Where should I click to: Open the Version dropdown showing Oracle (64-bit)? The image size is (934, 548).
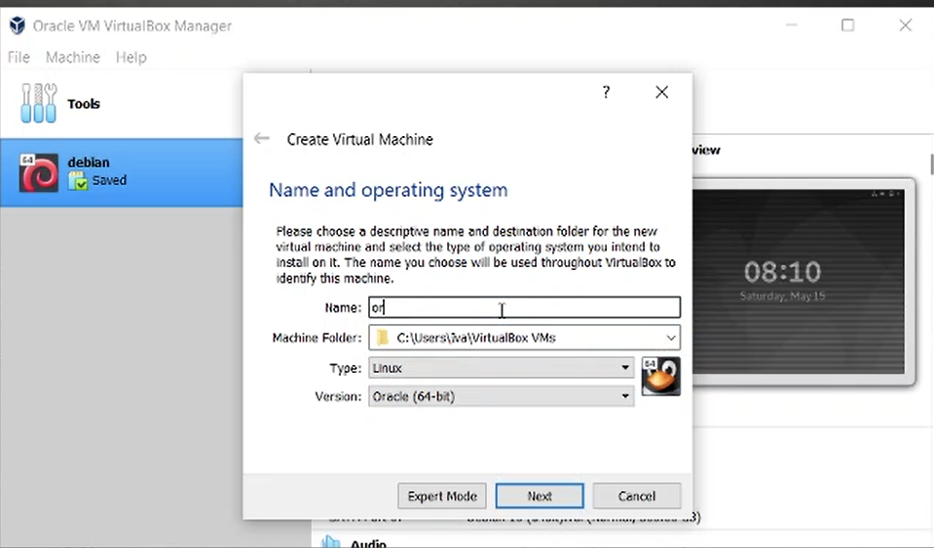click(501, 397)
